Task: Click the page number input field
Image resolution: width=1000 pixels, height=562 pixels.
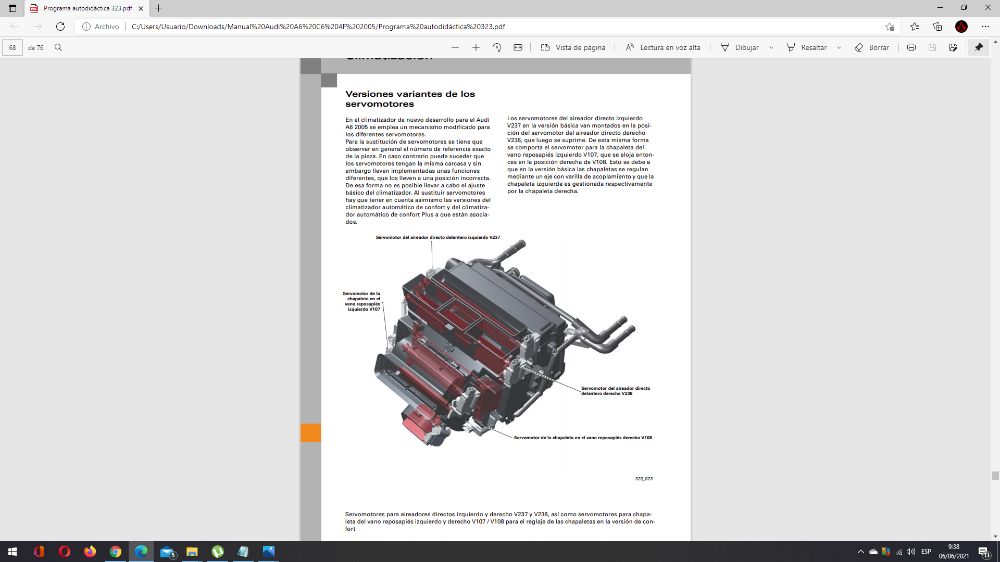Action: (12, 47)
